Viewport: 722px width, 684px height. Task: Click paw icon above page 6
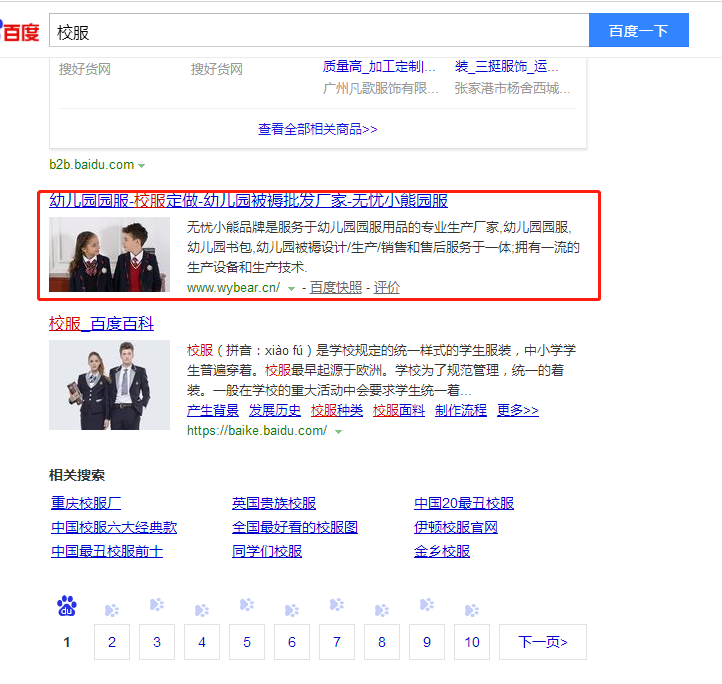click(x=292, y=610)
